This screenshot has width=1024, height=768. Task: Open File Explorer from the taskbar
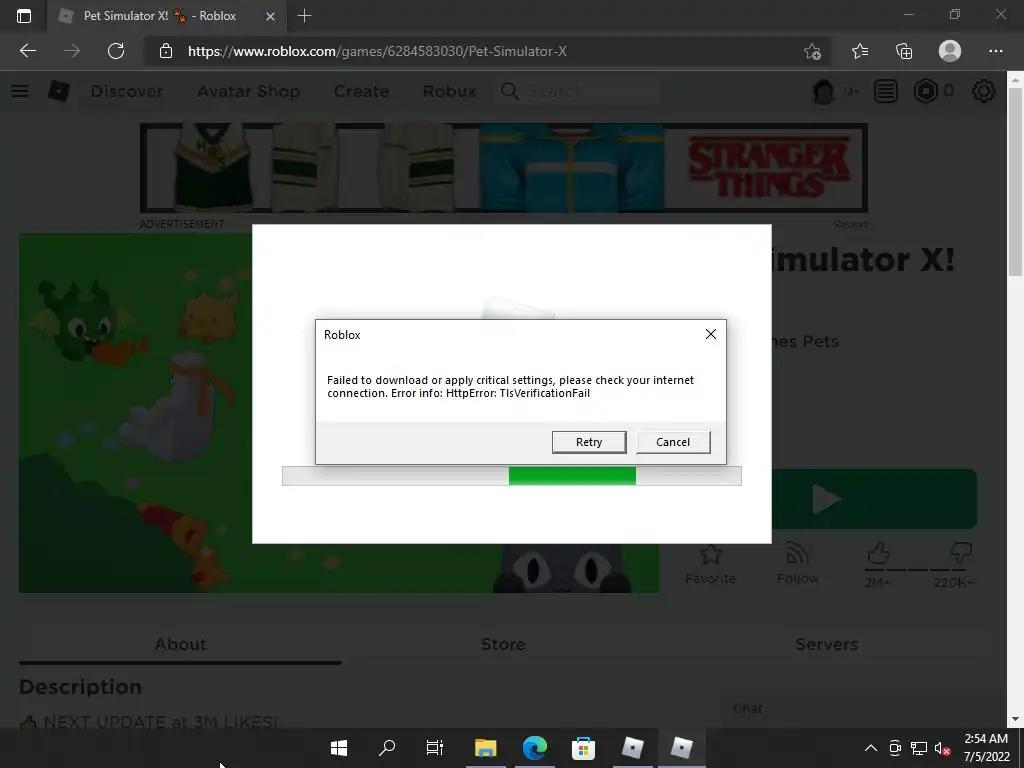485,748
